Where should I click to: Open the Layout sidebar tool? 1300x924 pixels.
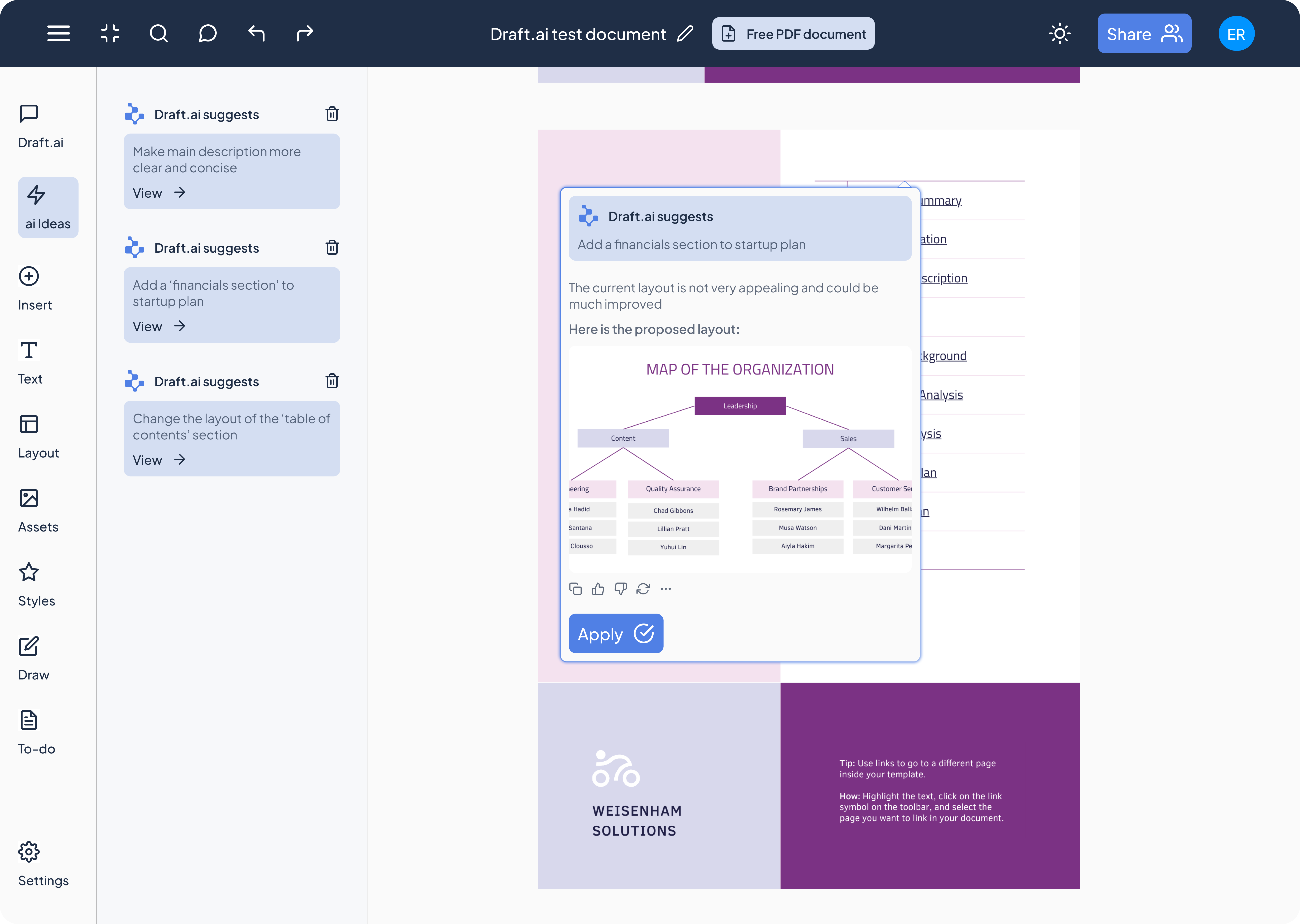[x=38, y=437]
